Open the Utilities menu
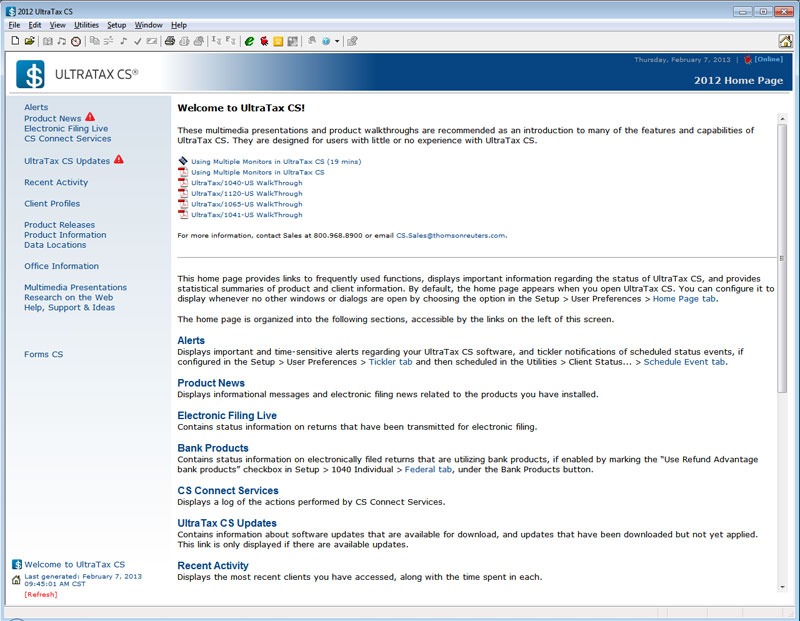 click(86, 24)
